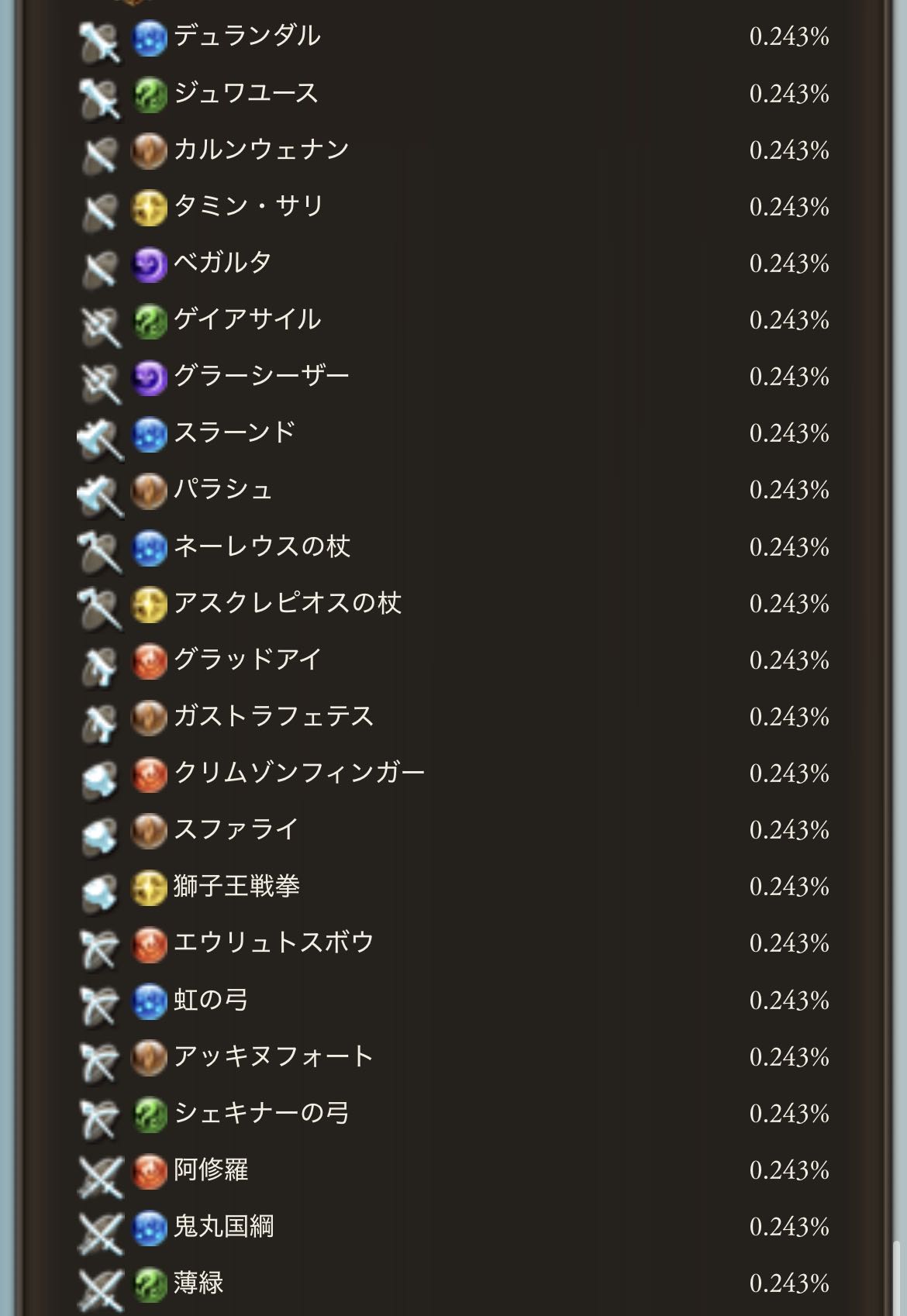Open the 鬼丸国綱 entry

453,1226
